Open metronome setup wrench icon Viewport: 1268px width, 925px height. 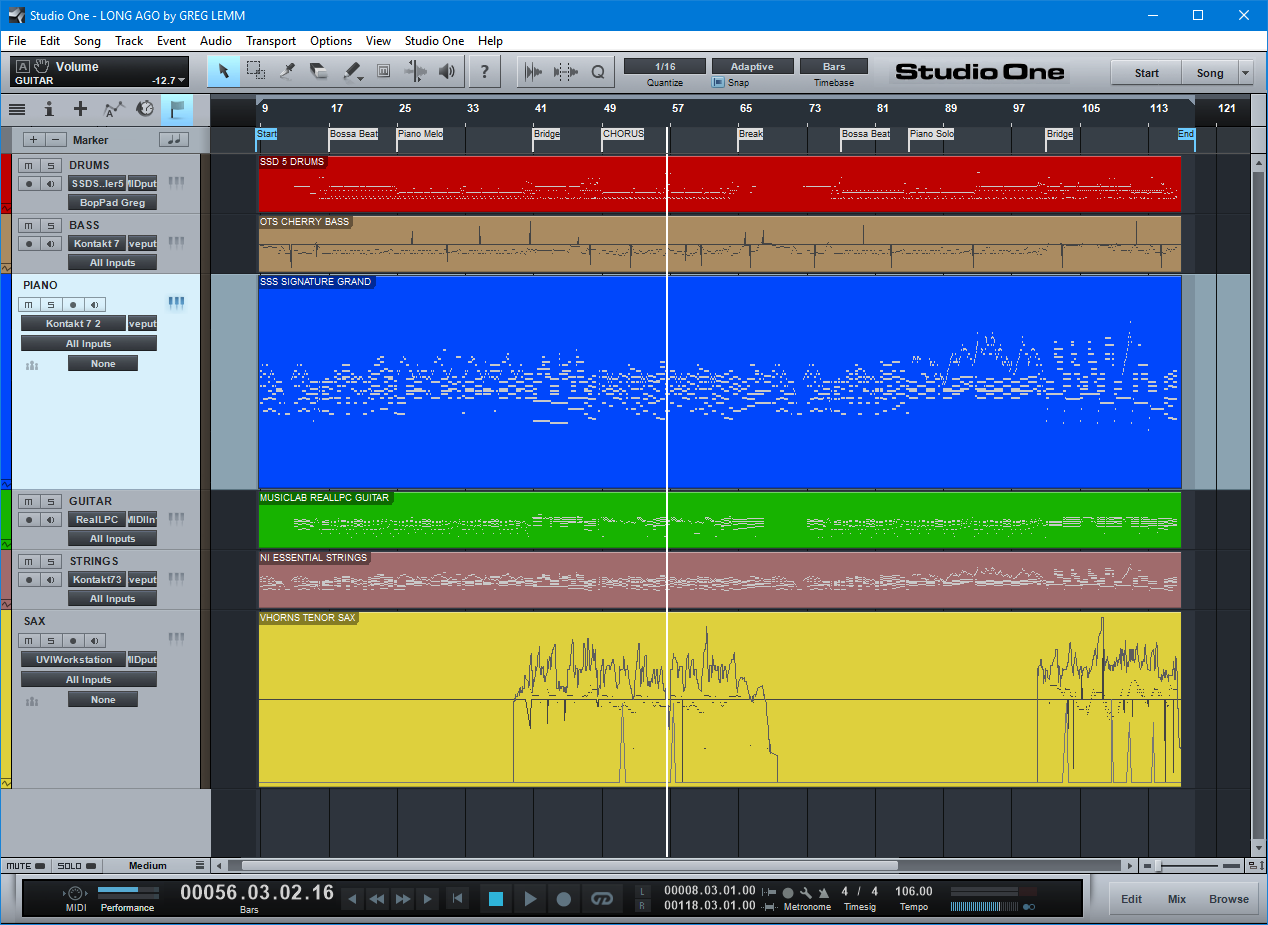coord(806,892)
